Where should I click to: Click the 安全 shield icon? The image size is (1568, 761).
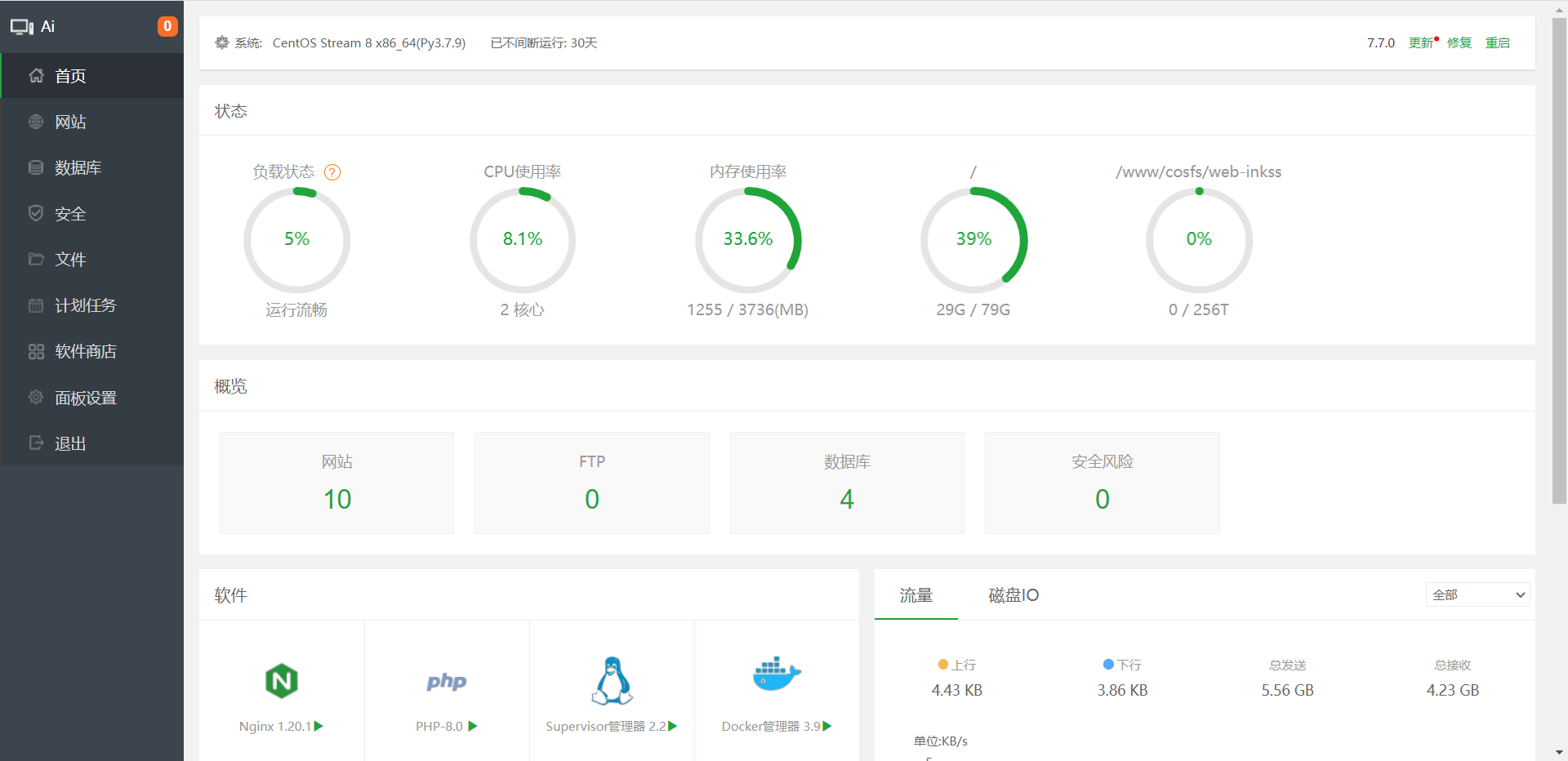(36, 213)
